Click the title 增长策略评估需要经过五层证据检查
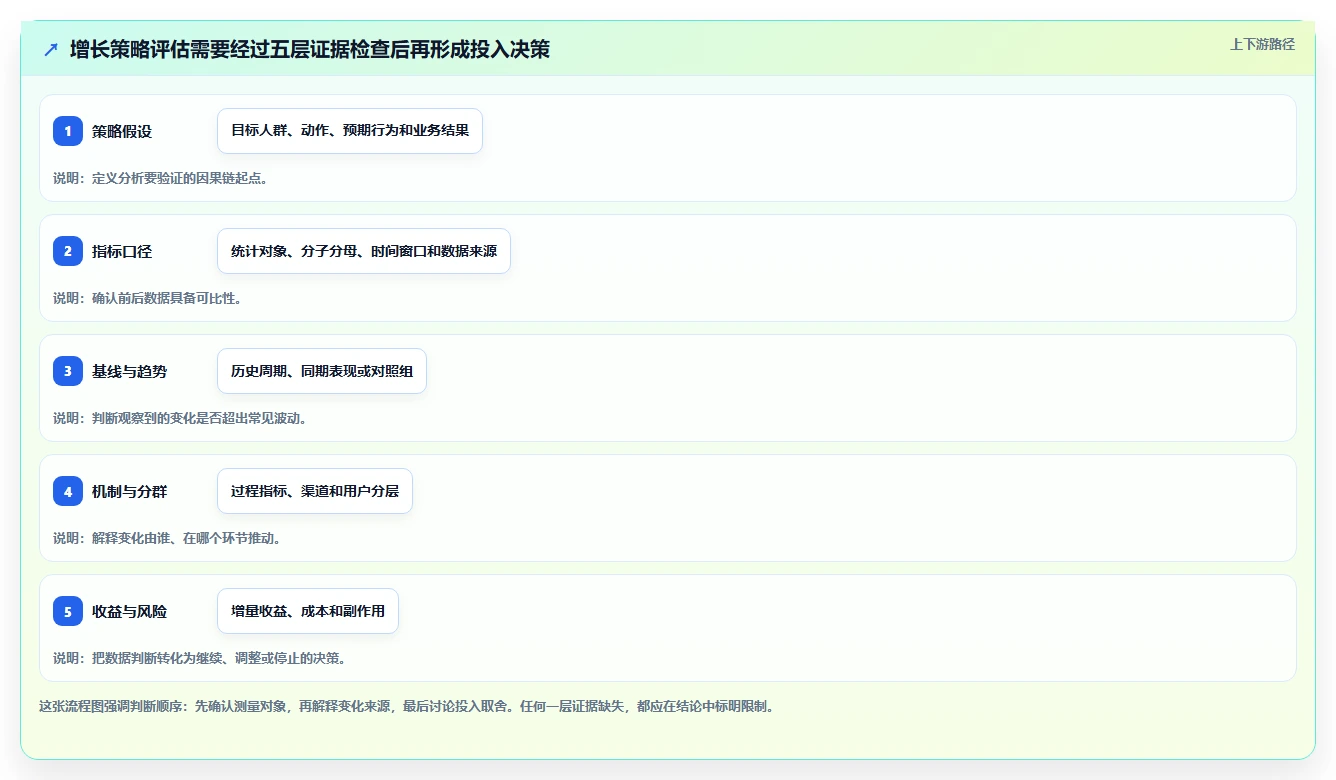Viewport: 1336px width, 780px height. 310,49
